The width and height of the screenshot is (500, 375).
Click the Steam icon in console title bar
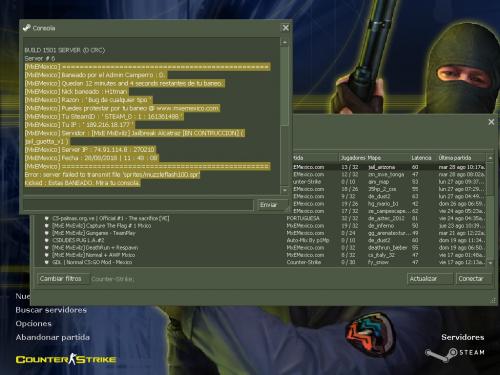pos(26,28)
